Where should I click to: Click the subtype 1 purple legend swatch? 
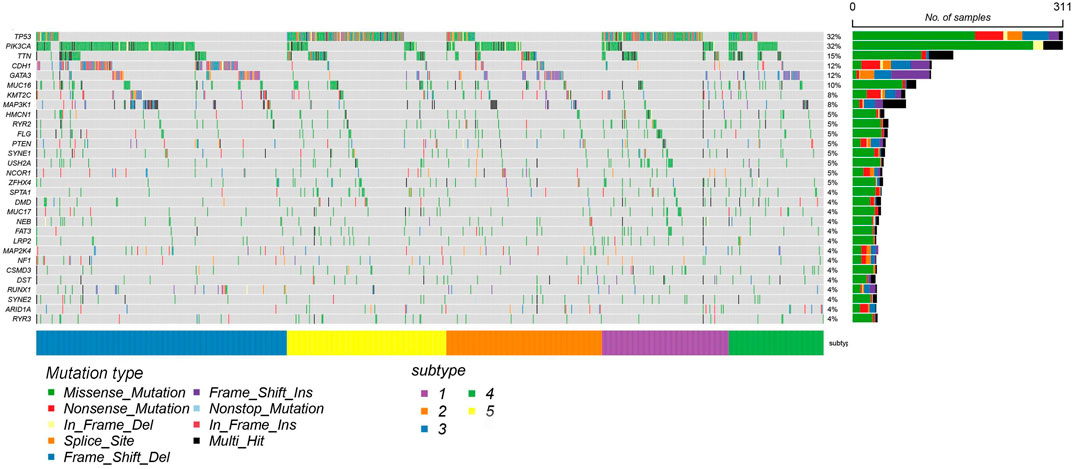click(425, 393)
